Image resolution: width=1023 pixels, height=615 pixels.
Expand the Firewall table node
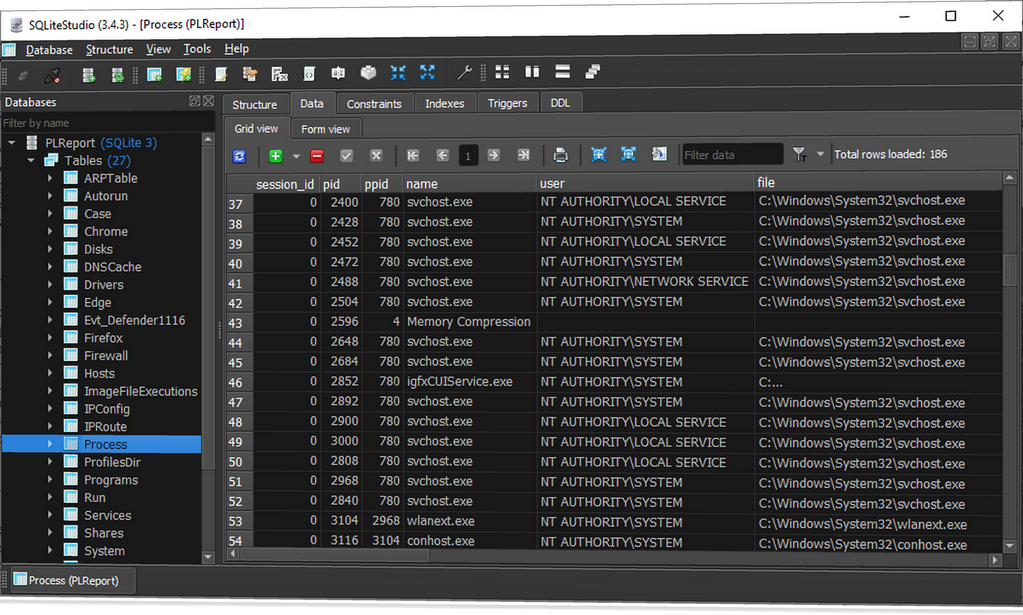coord(50,355)
